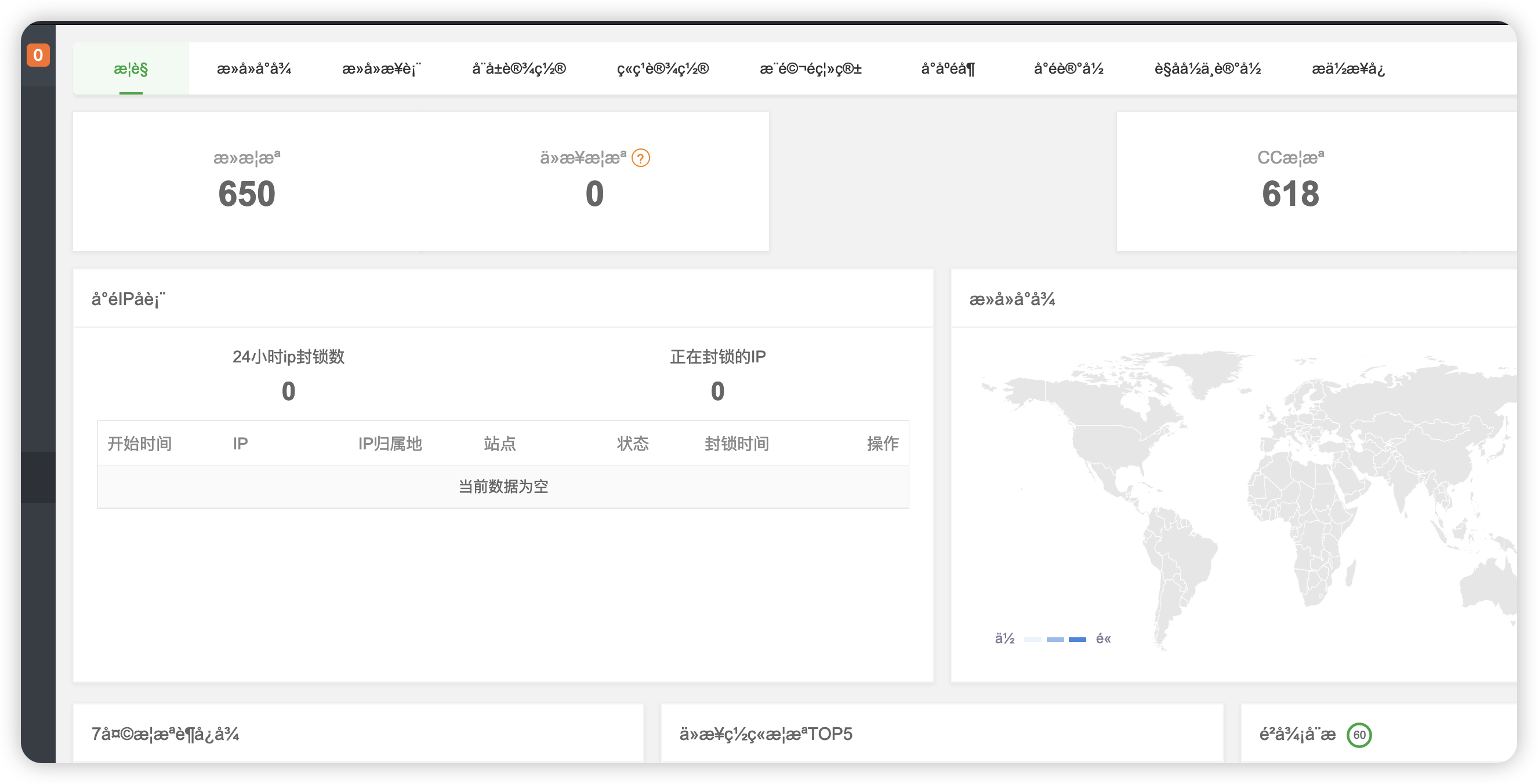Click the 24小时ip封锁数 label
Viewport: 1538px width, 784px height.
288,357
